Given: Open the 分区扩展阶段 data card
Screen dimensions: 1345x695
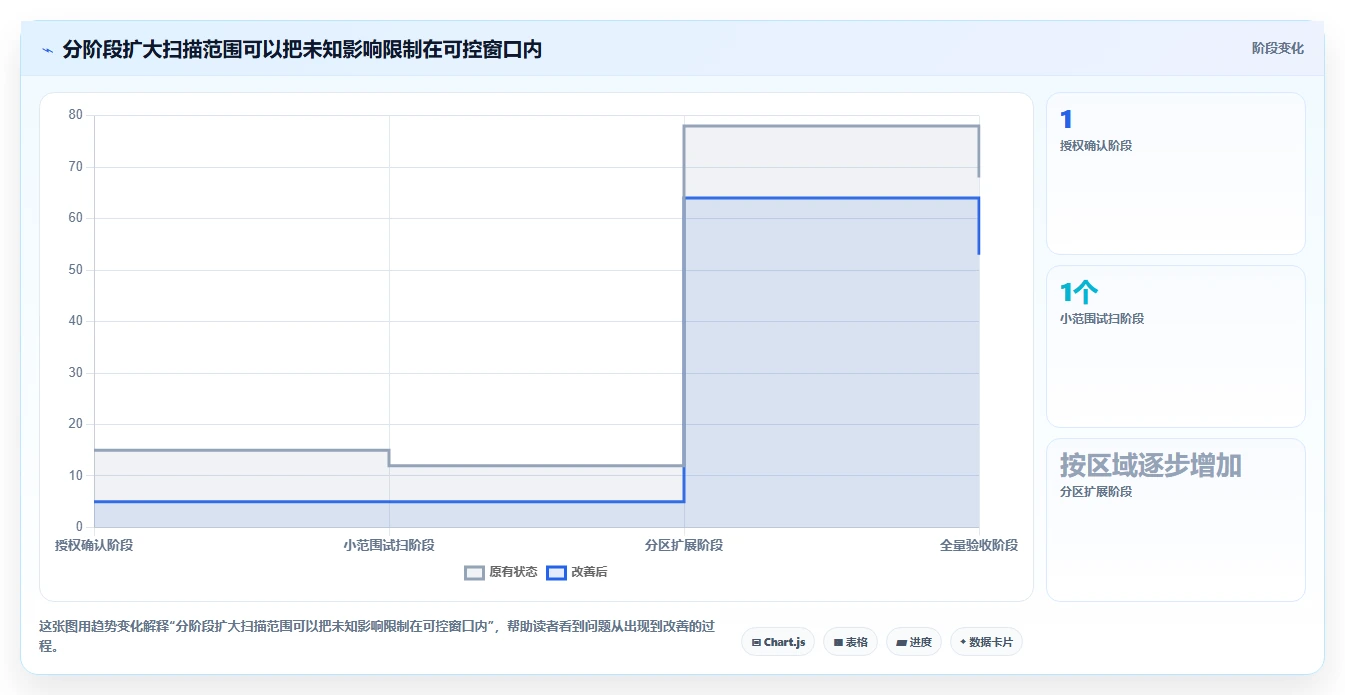Looking at the screenshot, I should [x=1176, y=520].
